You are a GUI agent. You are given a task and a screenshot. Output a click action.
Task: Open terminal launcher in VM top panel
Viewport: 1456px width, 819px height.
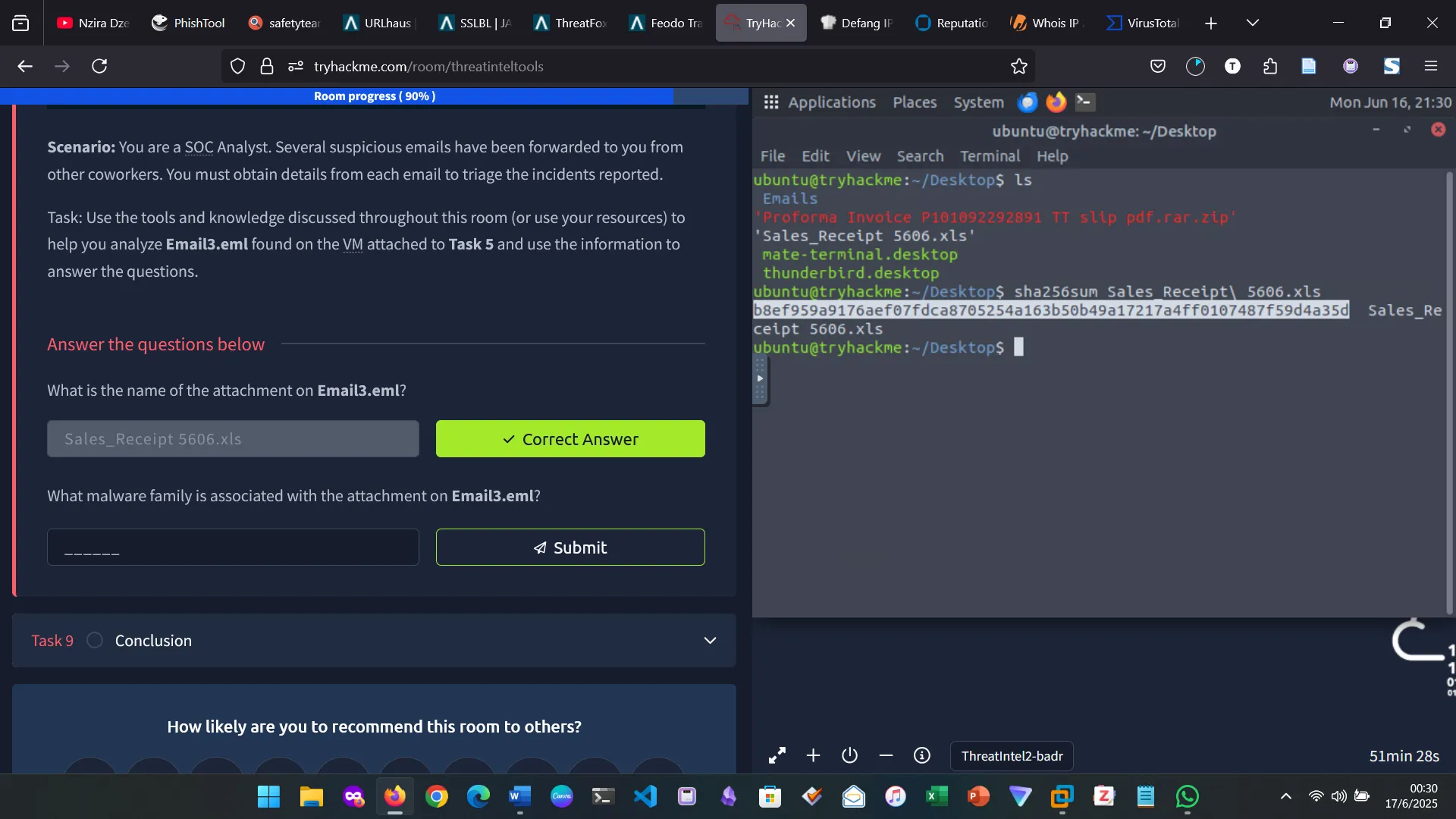(x=1084, y=102)
